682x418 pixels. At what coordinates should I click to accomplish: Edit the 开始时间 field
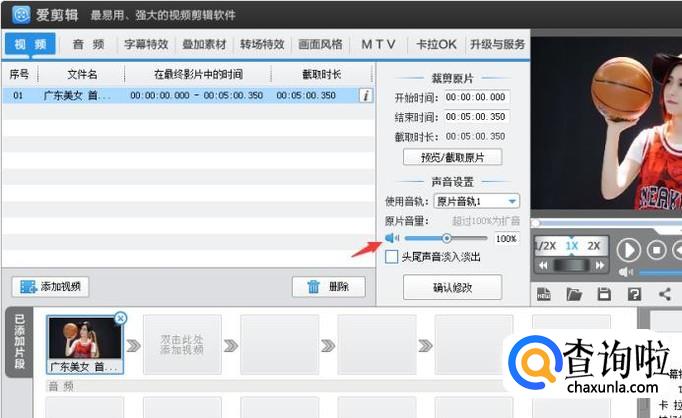tap(476, 97)
